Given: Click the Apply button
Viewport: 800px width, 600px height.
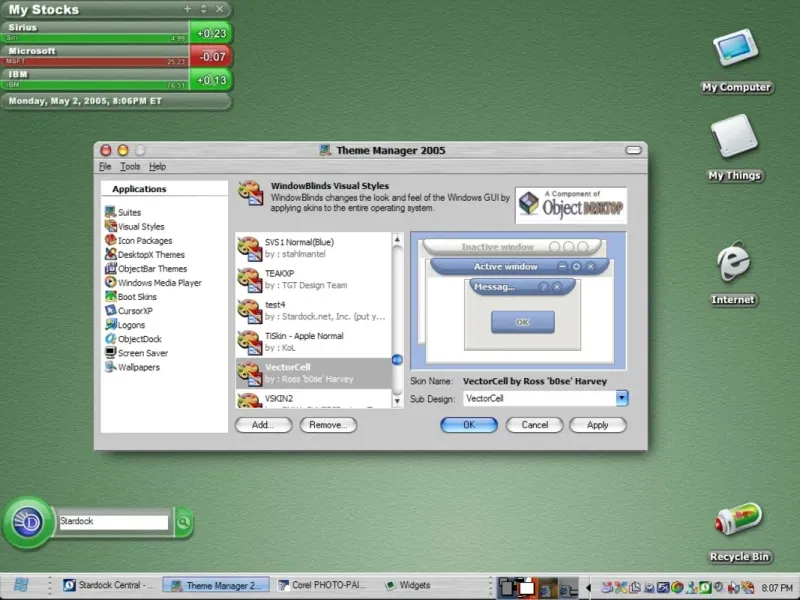Looking at the screenshot, I should [597, 424].
